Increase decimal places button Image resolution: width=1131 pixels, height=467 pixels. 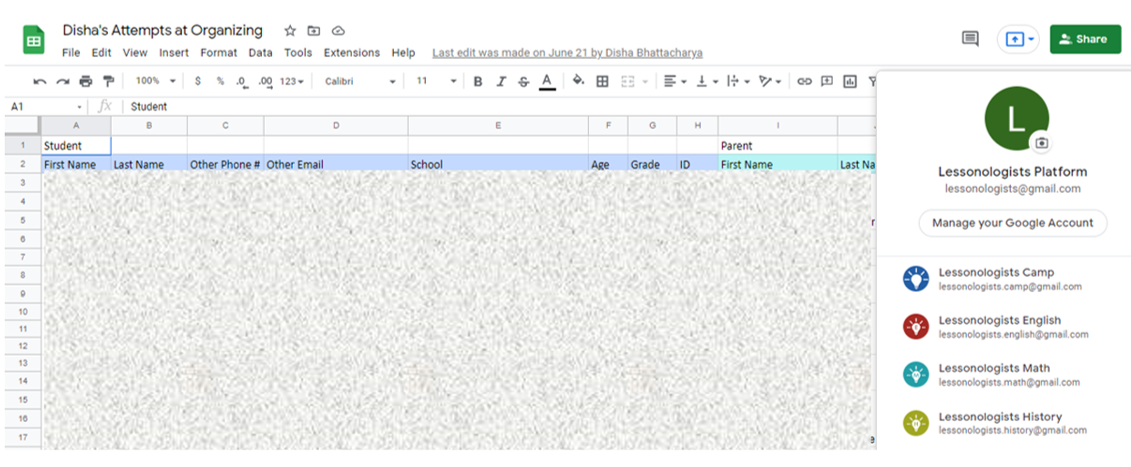265,82
